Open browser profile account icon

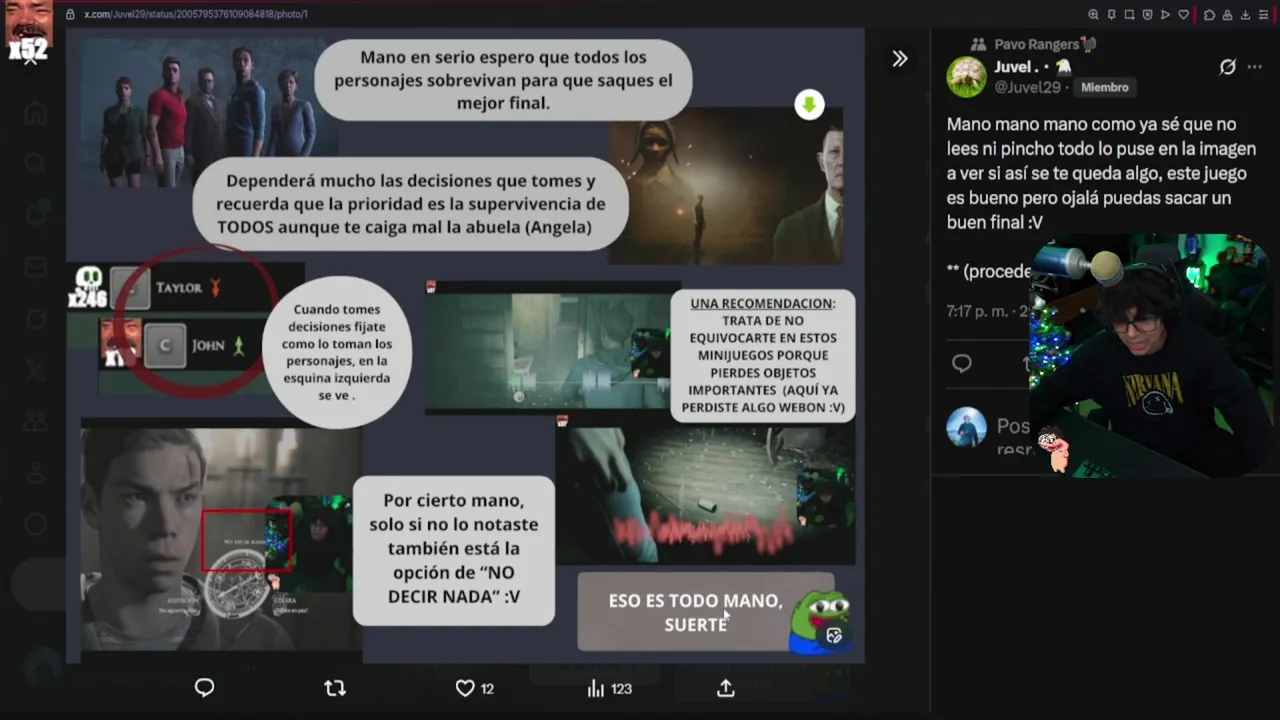tap(1227, 15)
